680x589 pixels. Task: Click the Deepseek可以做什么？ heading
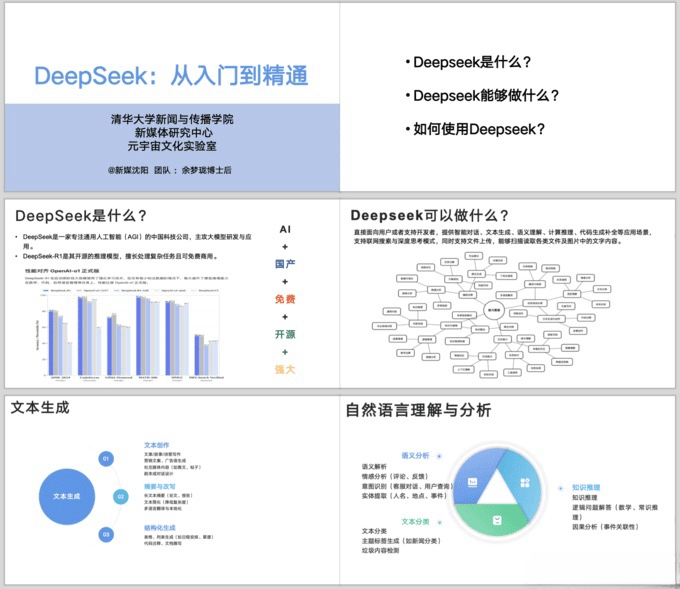(x=429, y=215)
